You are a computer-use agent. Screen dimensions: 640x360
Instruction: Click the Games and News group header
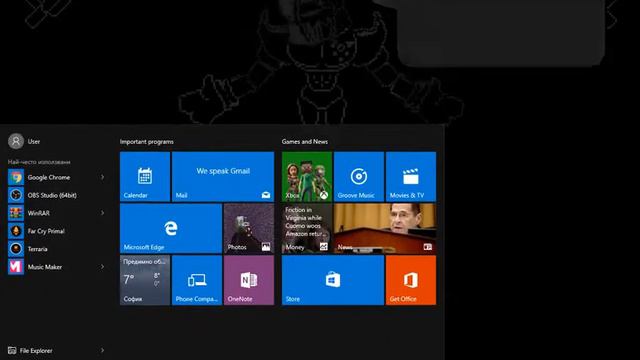tap(304, 142)
